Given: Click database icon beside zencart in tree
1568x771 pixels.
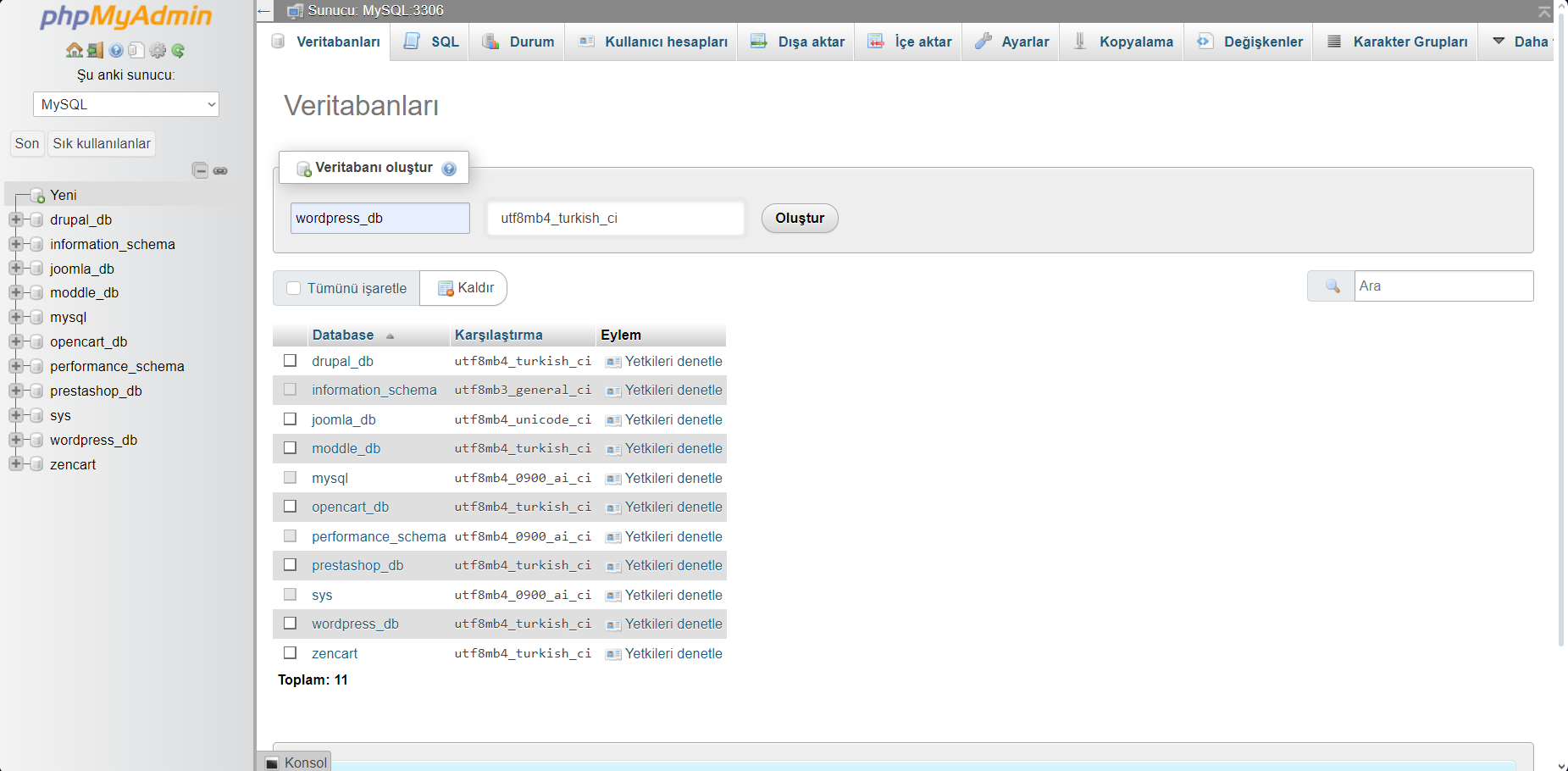Looking at the screenshot, I should point(36,464).
